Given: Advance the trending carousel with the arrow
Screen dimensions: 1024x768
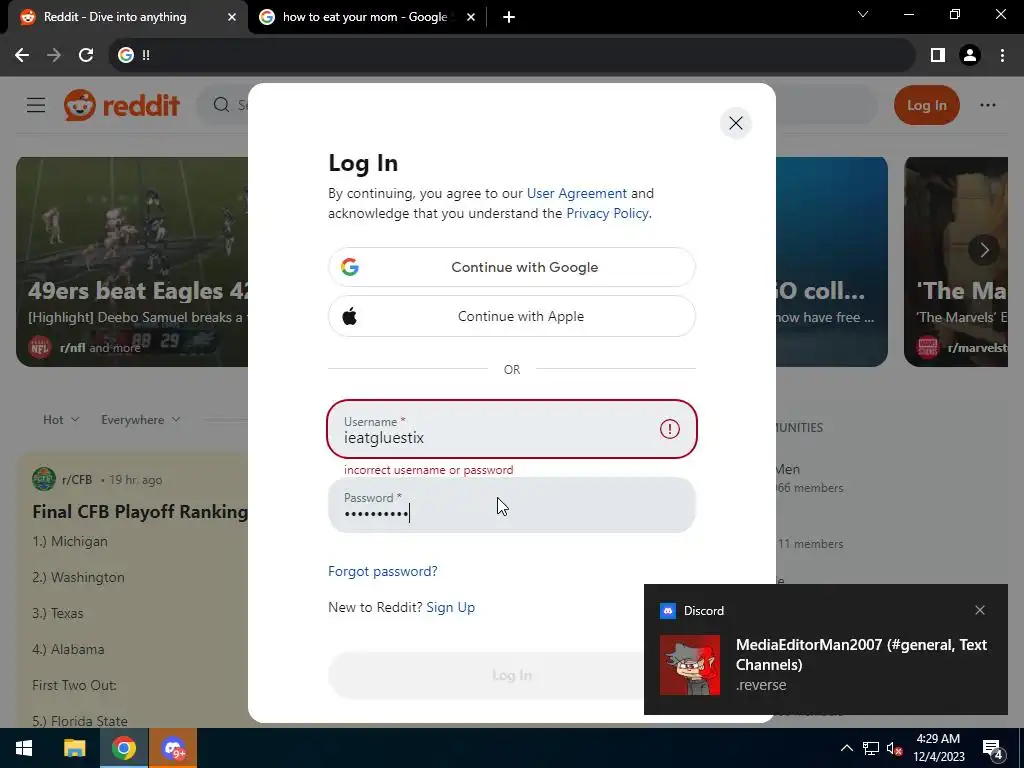Looking at the screenshot, I should point(984,249).
